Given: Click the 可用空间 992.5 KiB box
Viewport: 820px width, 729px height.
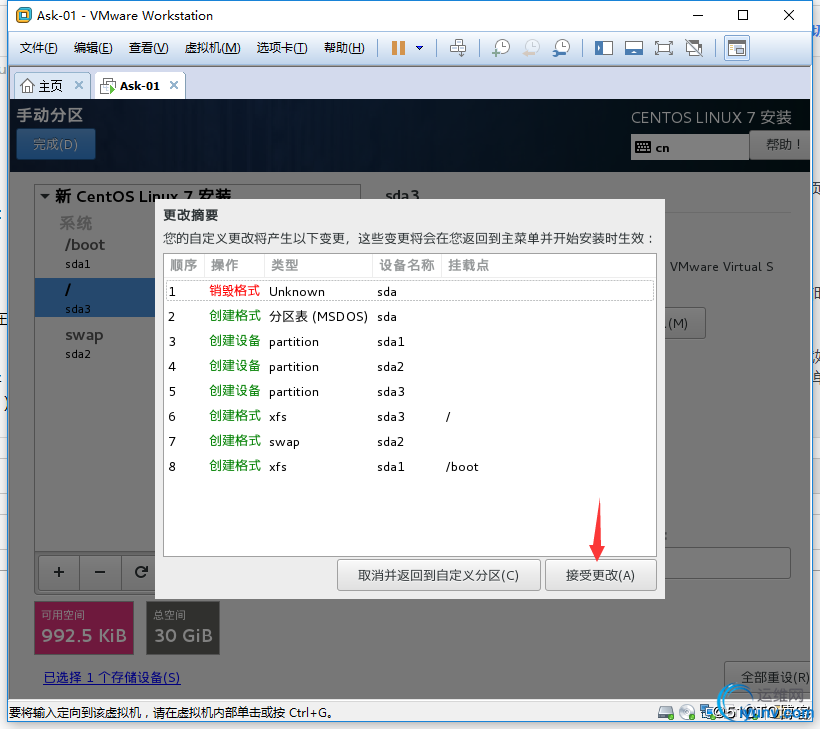Looking at the screenshot, I should coord(84,628).
